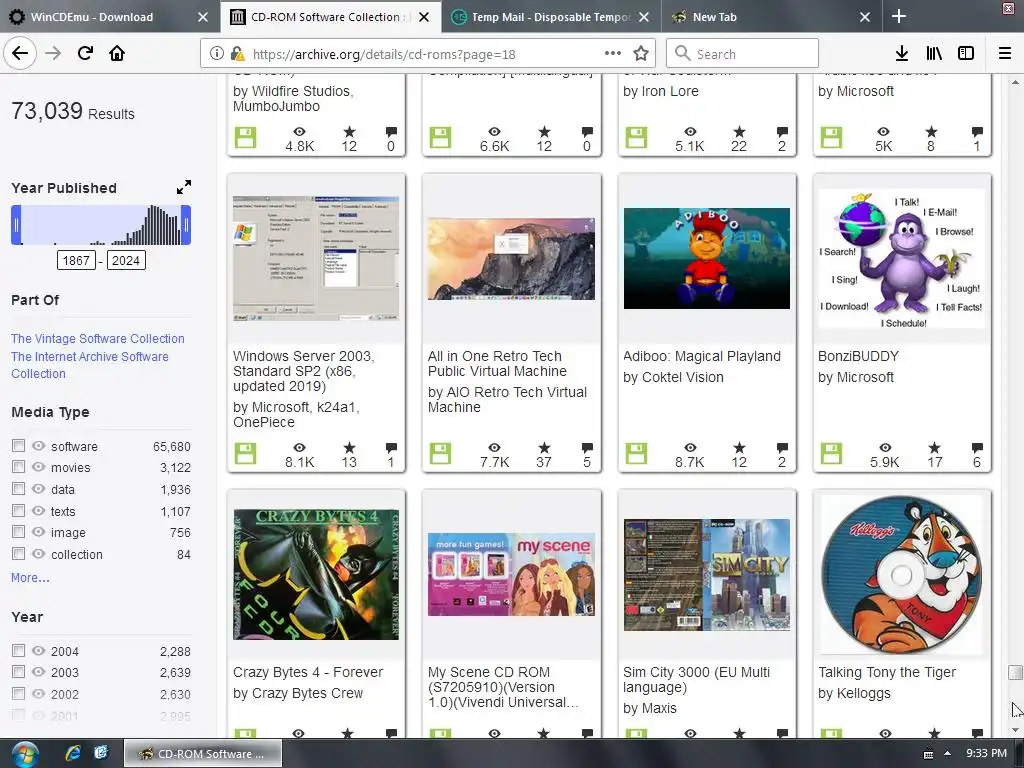This screenshot has width=1024, height=768.
Task: Click the Year Published histogram bars
Action: (x=101, y=225)
